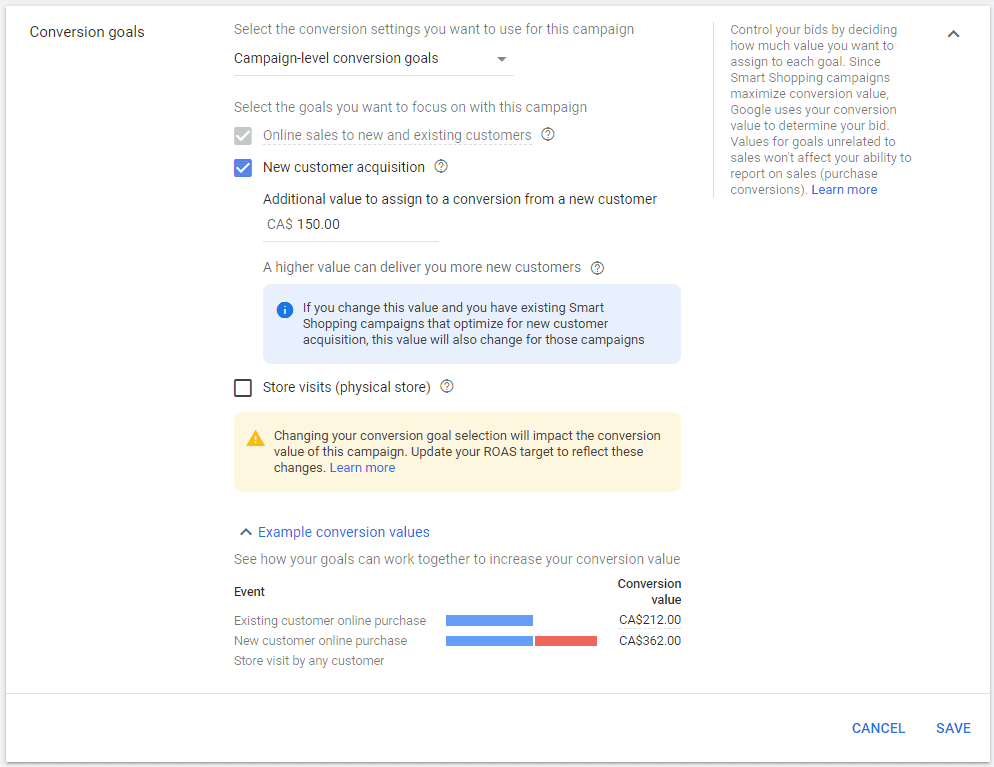Collapse the Conversion goals panel with top chevron
The height and width of the screenshot is (767, 994).
pos(953,34)
